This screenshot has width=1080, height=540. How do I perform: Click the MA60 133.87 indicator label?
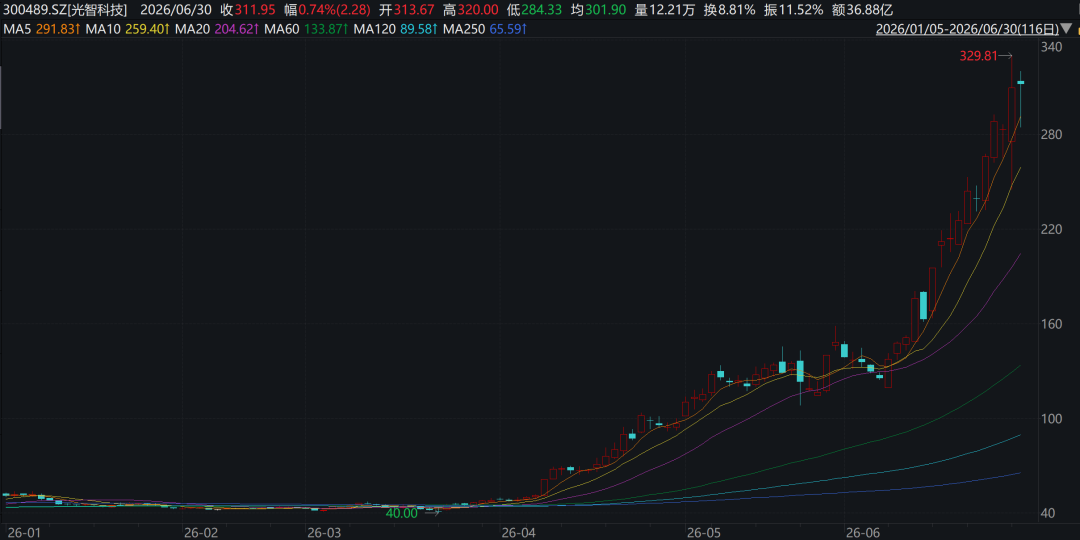(309, 29)
